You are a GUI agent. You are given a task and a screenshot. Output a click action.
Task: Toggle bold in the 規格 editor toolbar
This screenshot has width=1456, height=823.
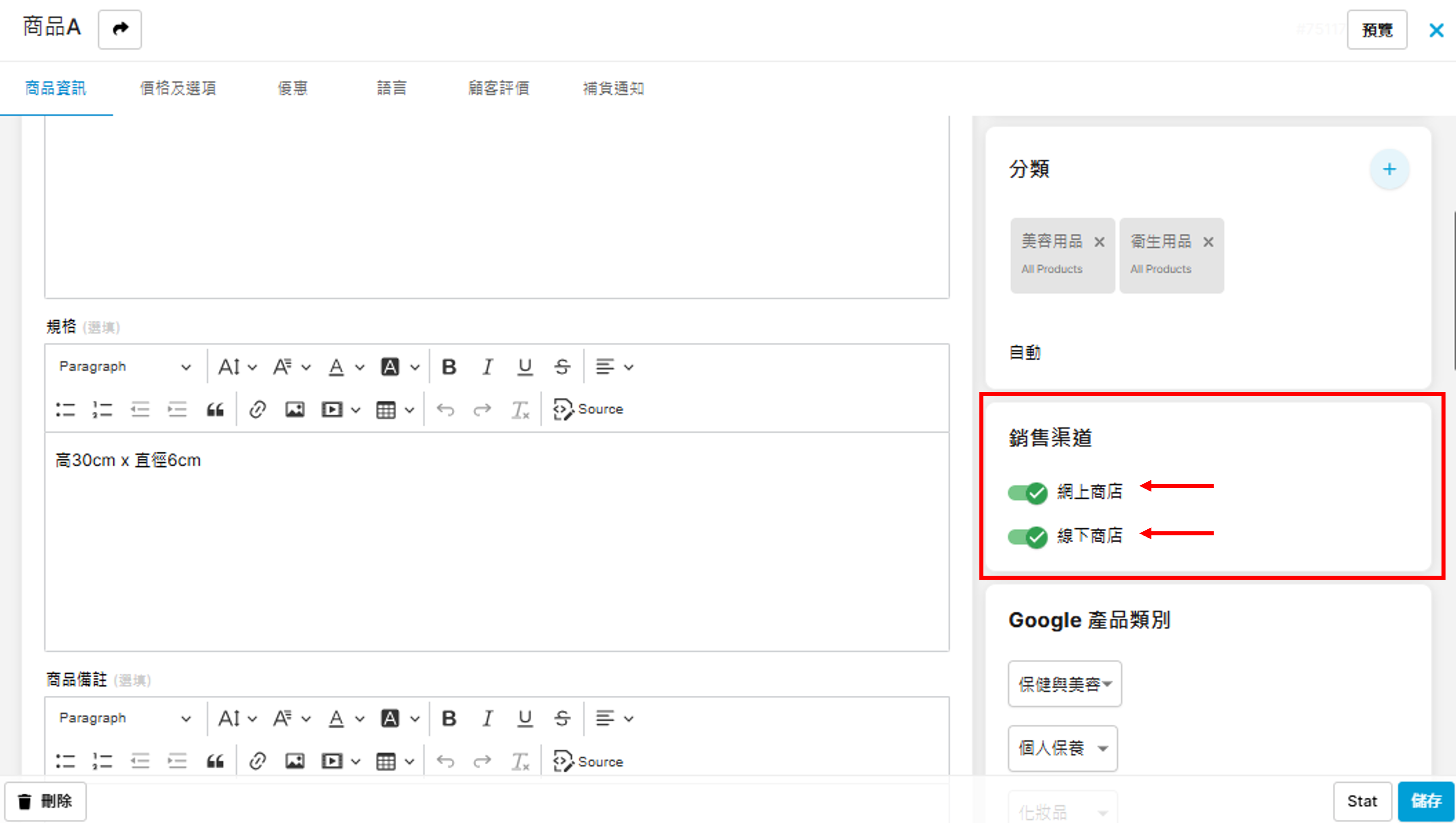click(449, 367)
